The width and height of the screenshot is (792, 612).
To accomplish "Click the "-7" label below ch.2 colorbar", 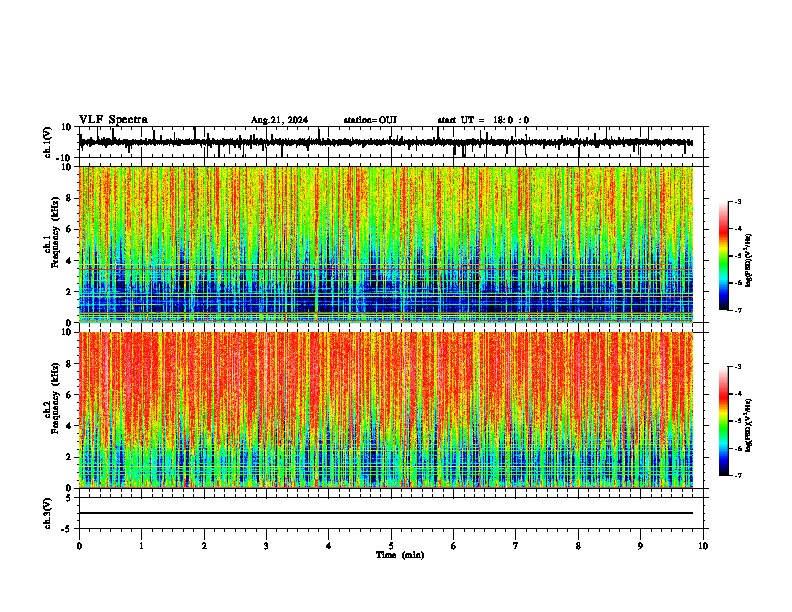I will 737,475.
